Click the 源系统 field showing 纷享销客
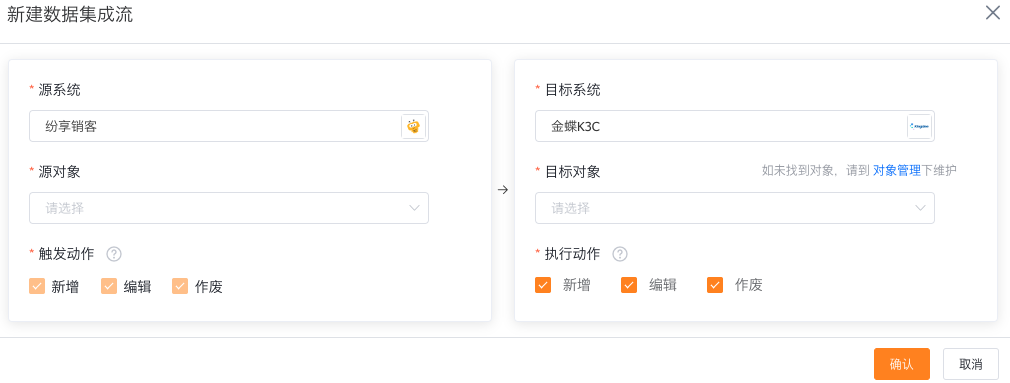Viewport: 1010px width, 383px height. [x=229, y=126]
